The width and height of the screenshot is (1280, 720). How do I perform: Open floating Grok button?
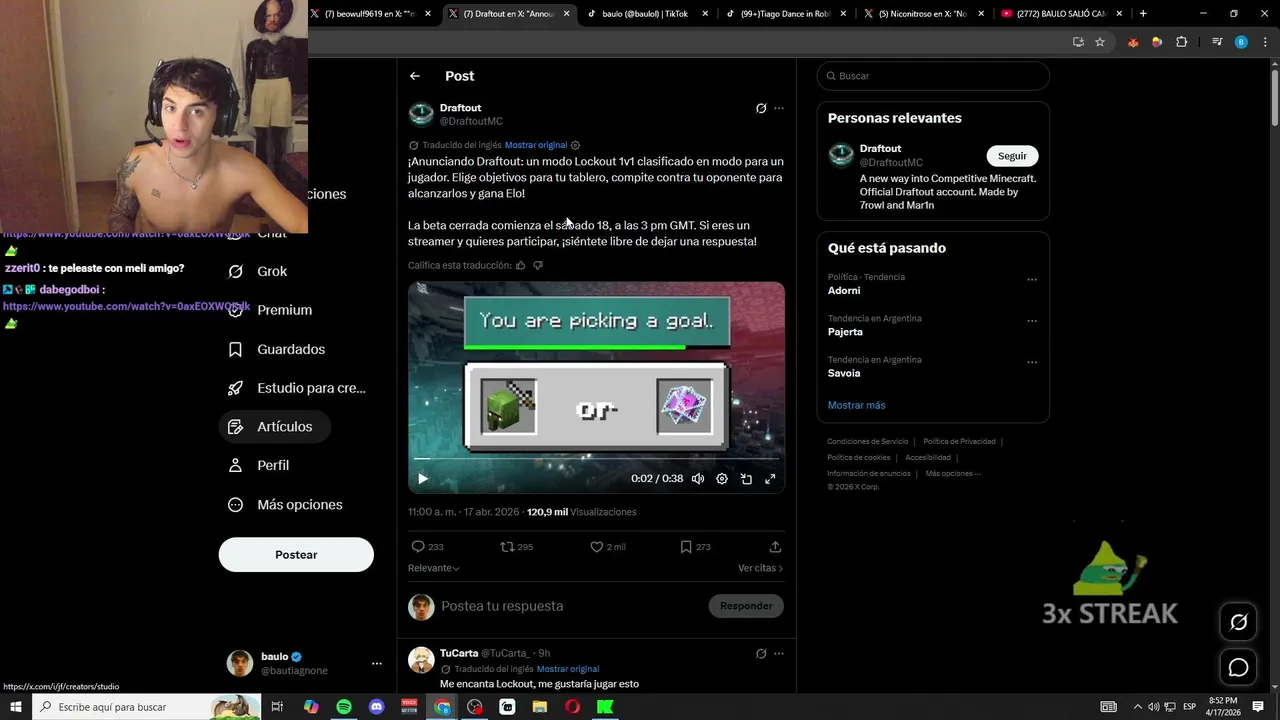point(1238,622)
